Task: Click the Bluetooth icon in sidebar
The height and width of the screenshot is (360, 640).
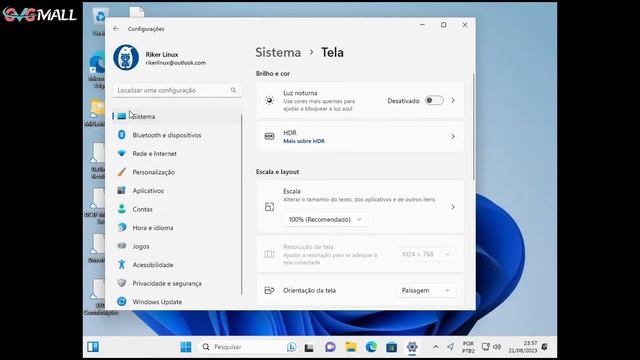Action: click(x=122, y=135)
